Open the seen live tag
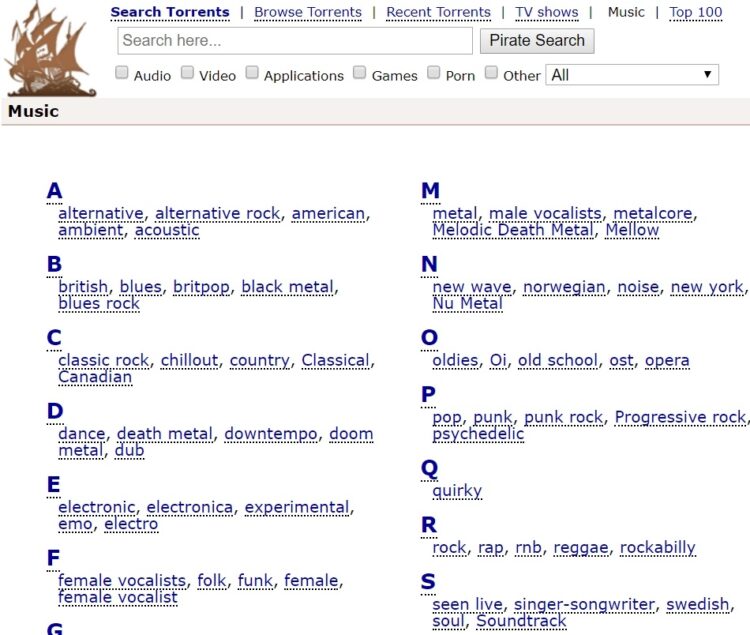Viewport: 750px width, 635px height. point(467,604)
